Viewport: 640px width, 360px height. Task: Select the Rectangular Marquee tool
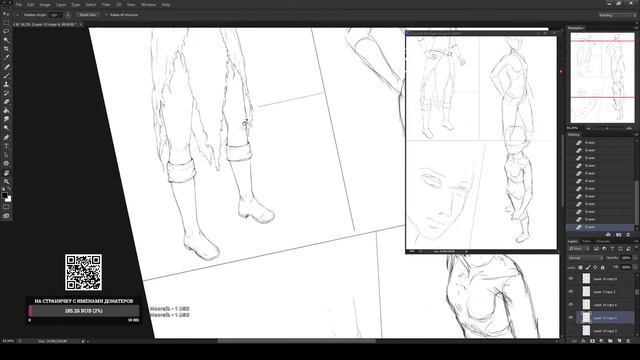click(x=6, y=23)
